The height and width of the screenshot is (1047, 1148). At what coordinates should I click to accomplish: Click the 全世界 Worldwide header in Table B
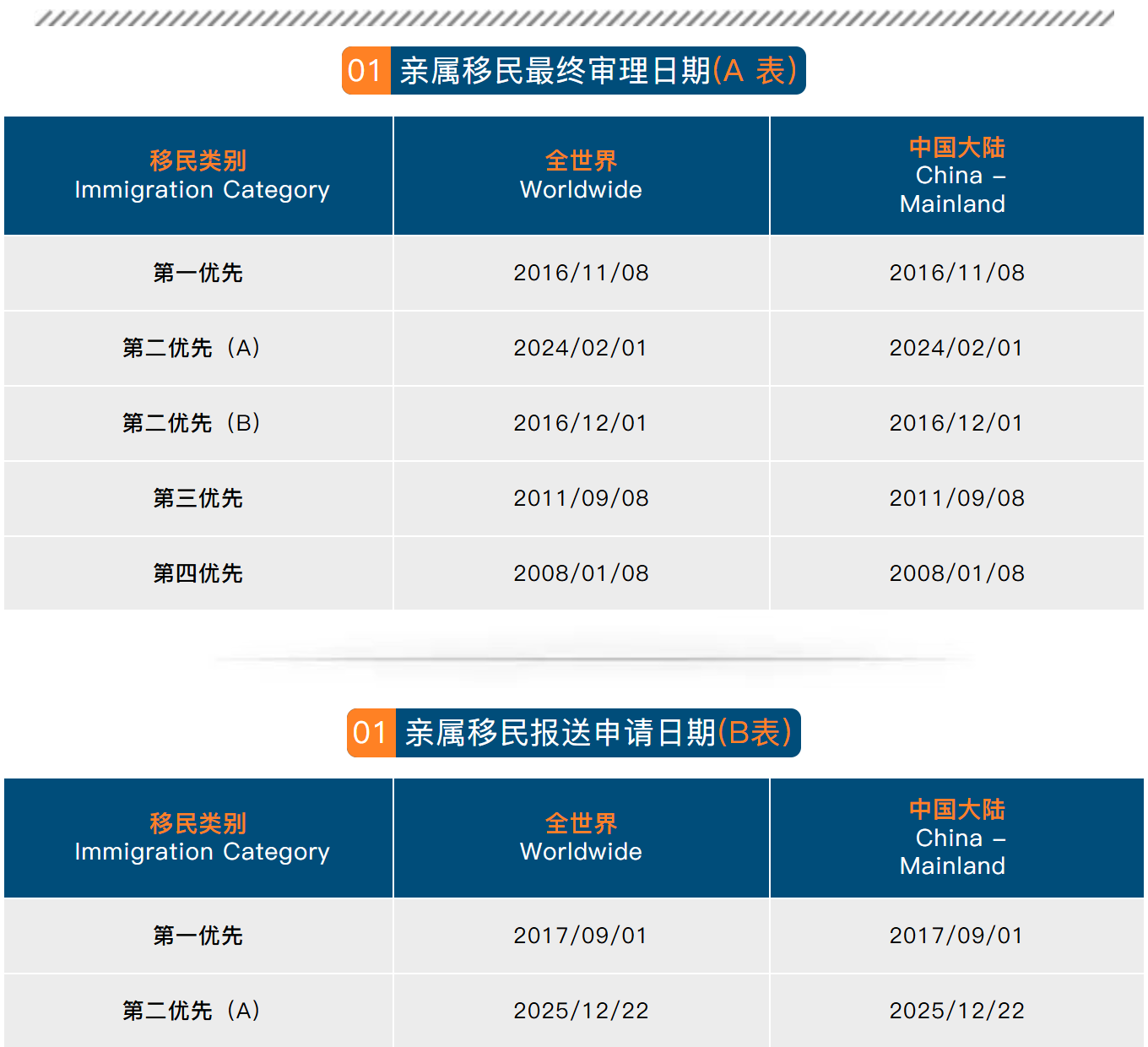(581, 838)
